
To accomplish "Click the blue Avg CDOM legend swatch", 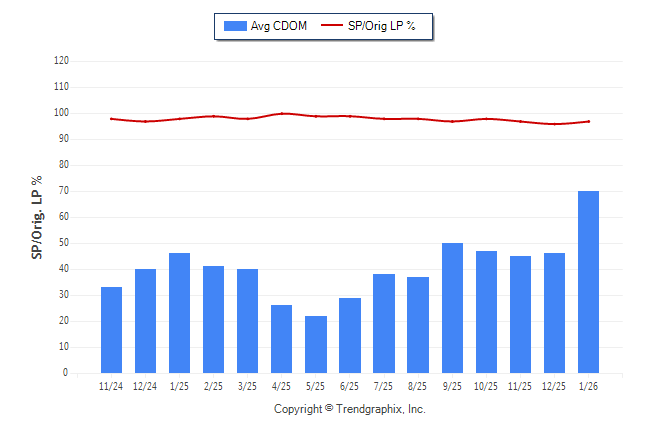I will pos(235,26).
